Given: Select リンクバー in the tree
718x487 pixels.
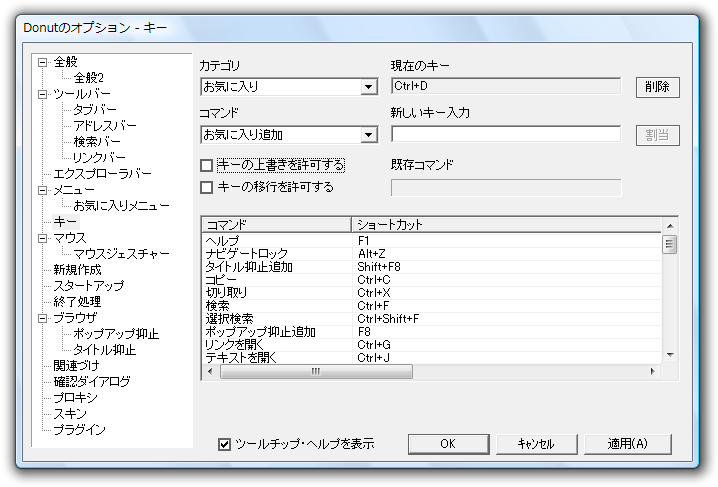Looking at the screenshot, I should click(99, 158).
